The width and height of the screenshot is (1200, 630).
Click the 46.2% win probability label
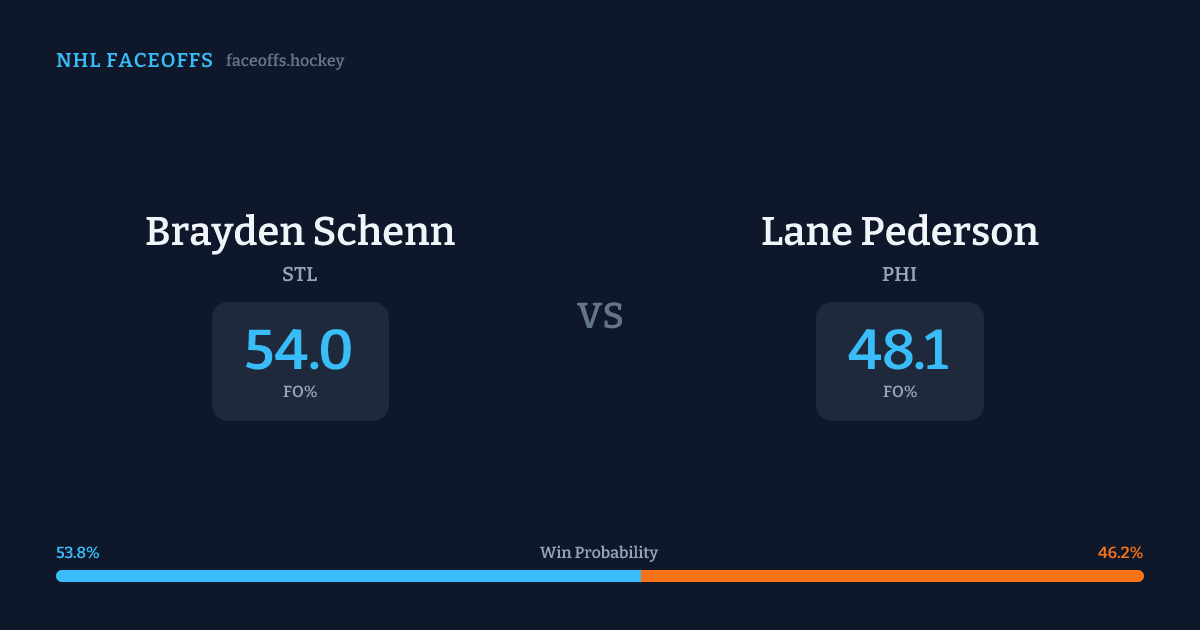1120,553
